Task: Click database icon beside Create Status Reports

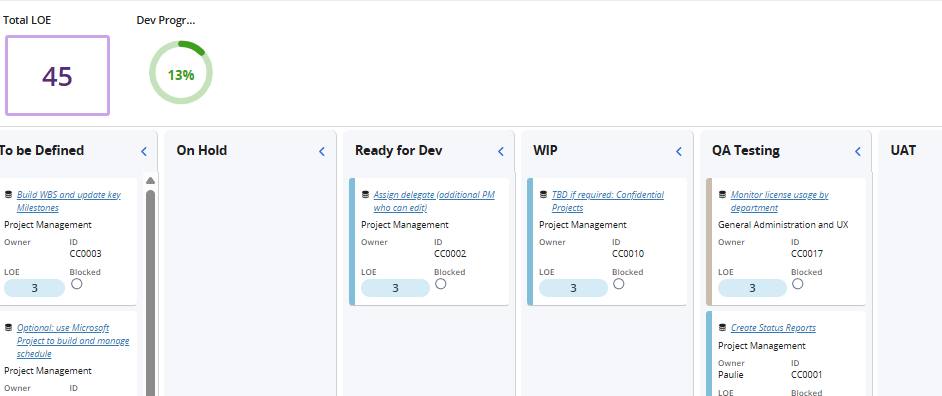Action: click(722, 328)
